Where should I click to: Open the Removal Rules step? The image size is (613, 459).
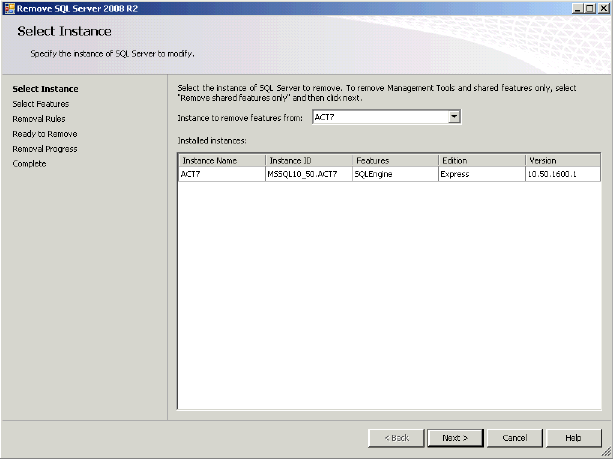point(39,119)
